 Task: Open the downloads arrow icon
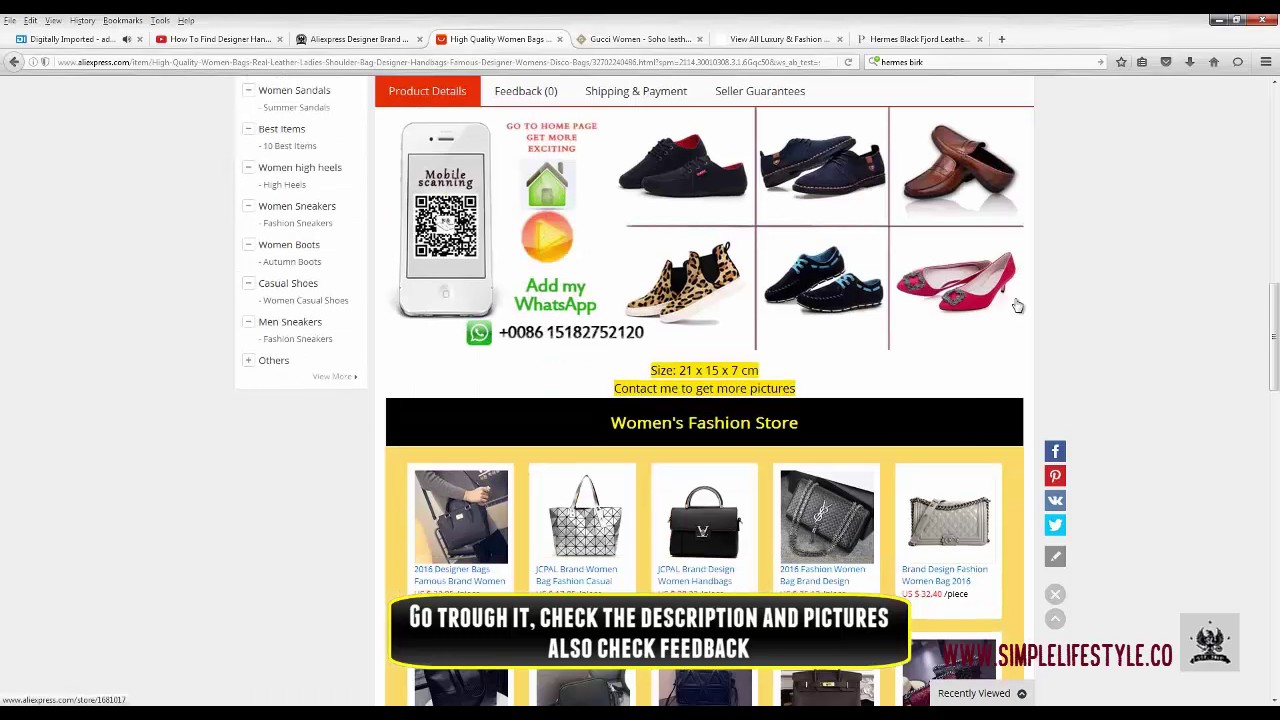pyautogui.click(x=1190, y=62)
